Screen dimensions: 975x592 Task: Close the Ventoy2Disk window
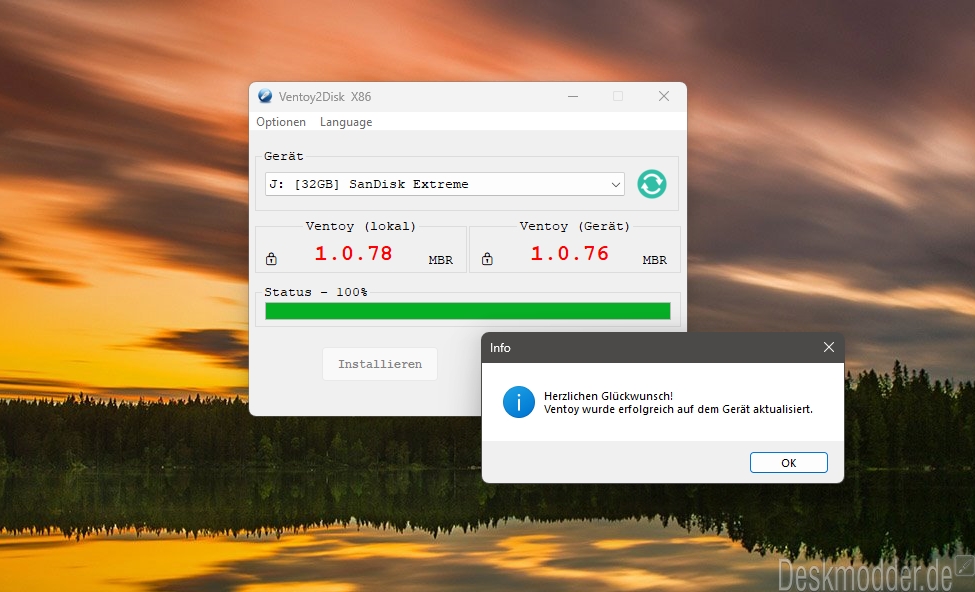[664, 96]
